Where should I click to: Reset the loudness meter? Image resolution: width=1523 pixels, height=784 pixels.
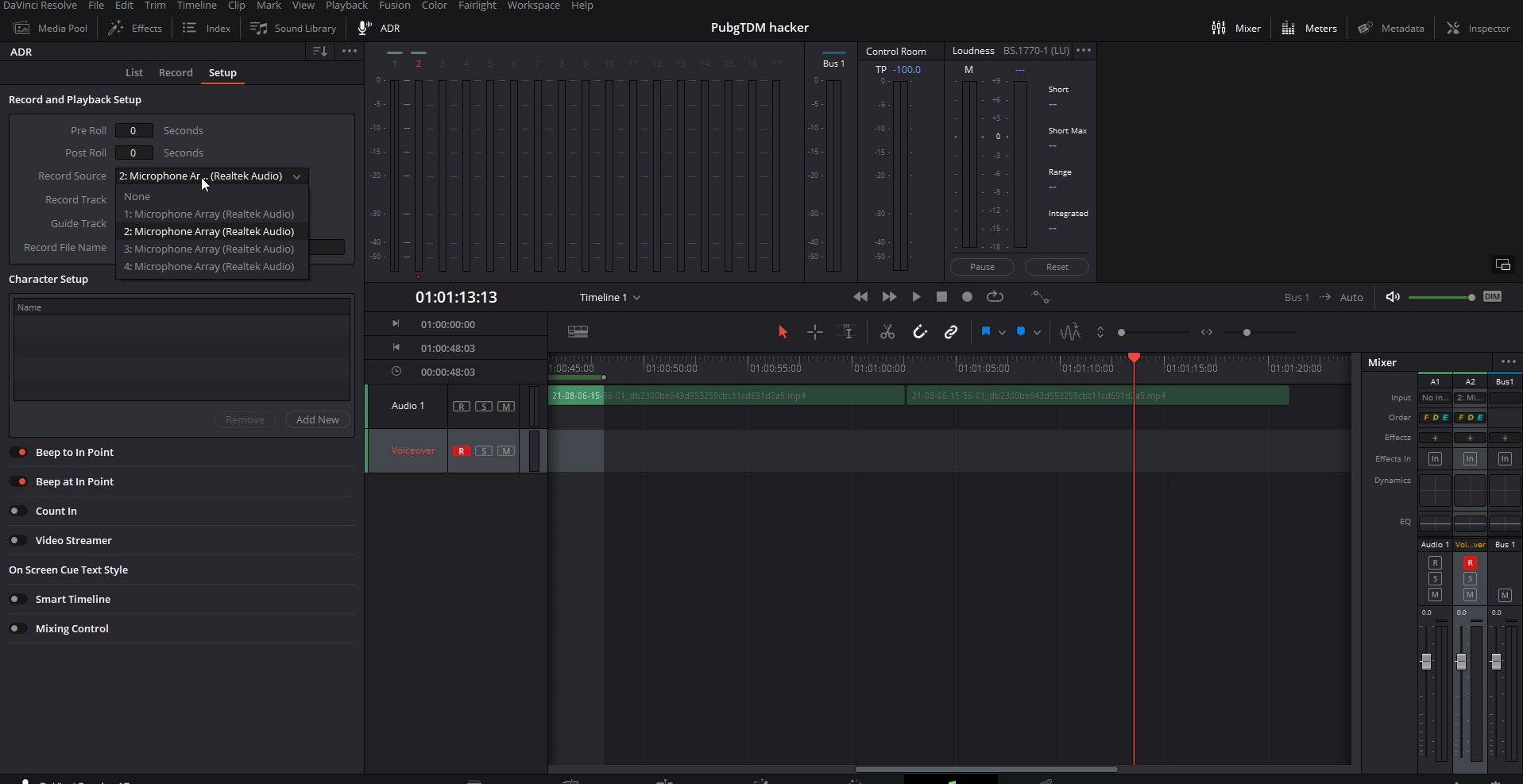[x=1057, y=267]
